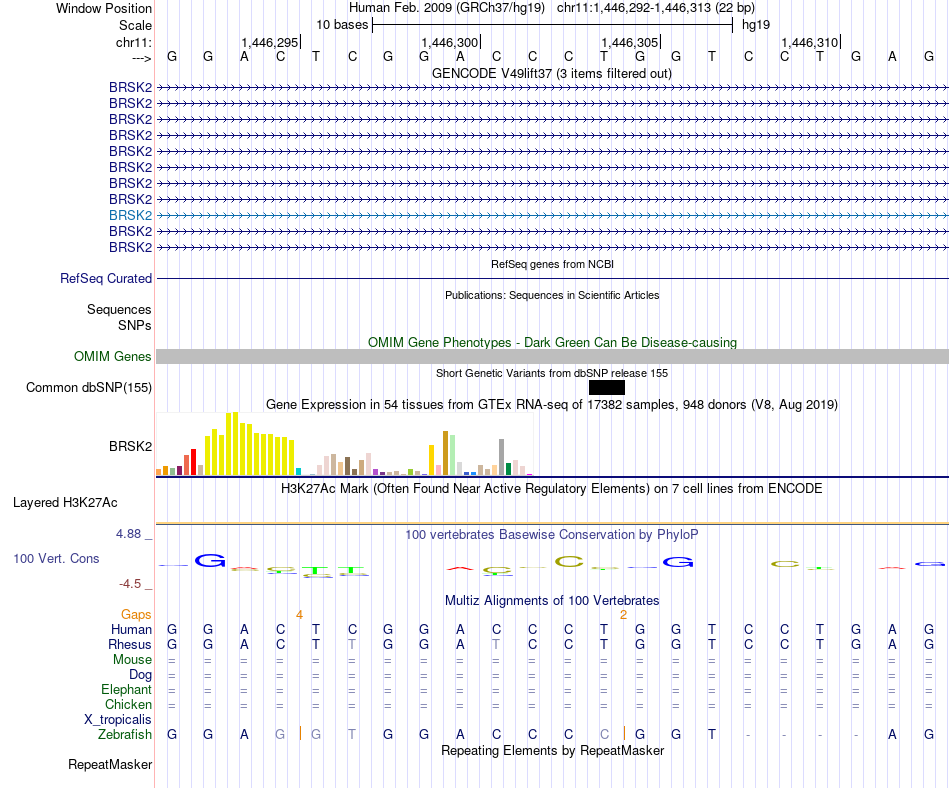The height and width of the screenshot is (788, 950).
Task: Click '100 vertebrates Basewise Conservation by PhyloP' title
Action: coord(552,534)
